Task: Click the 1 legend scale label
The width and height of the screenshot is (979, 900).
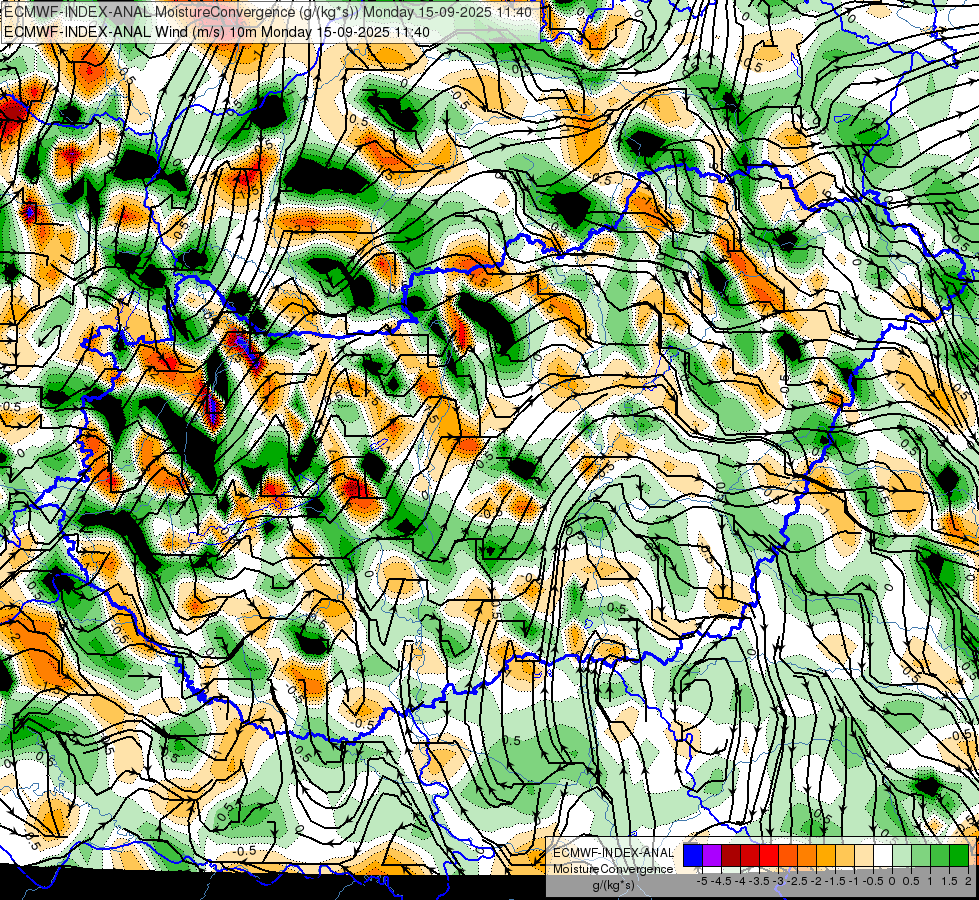Action: point(930,881)
